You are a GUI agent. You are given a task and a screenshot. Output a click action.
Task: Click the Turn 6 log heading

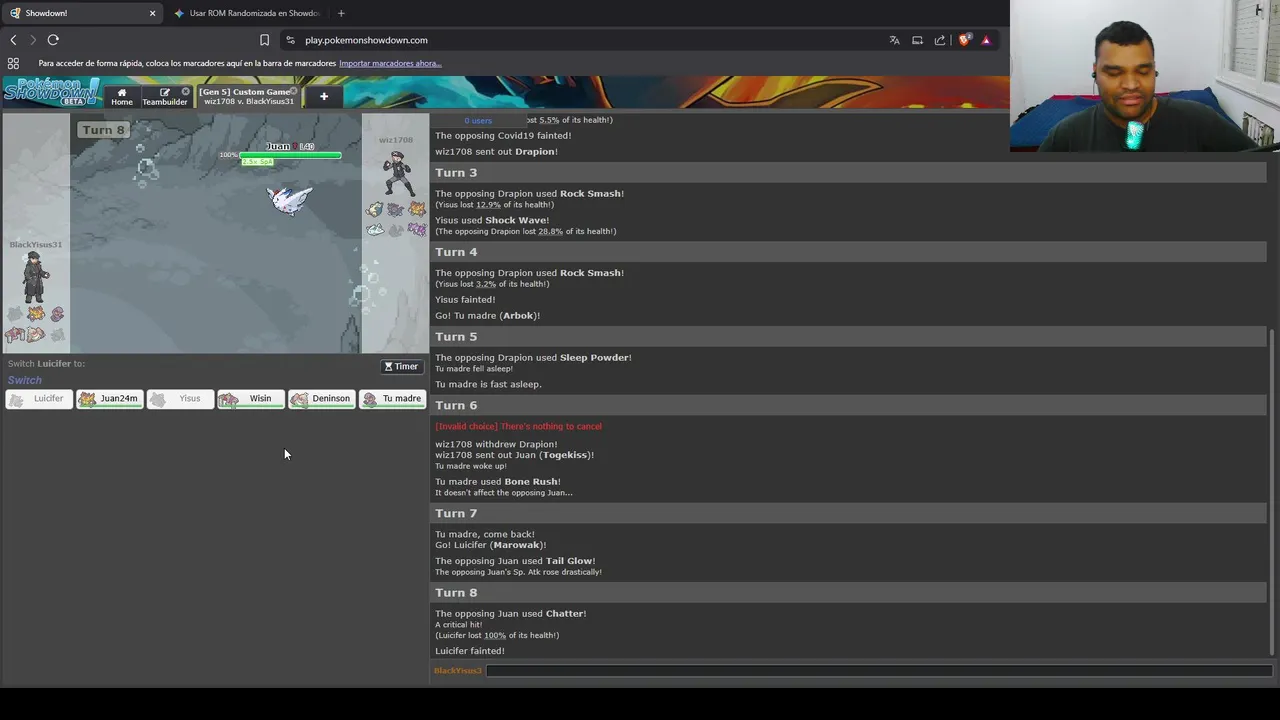(456, 405)
